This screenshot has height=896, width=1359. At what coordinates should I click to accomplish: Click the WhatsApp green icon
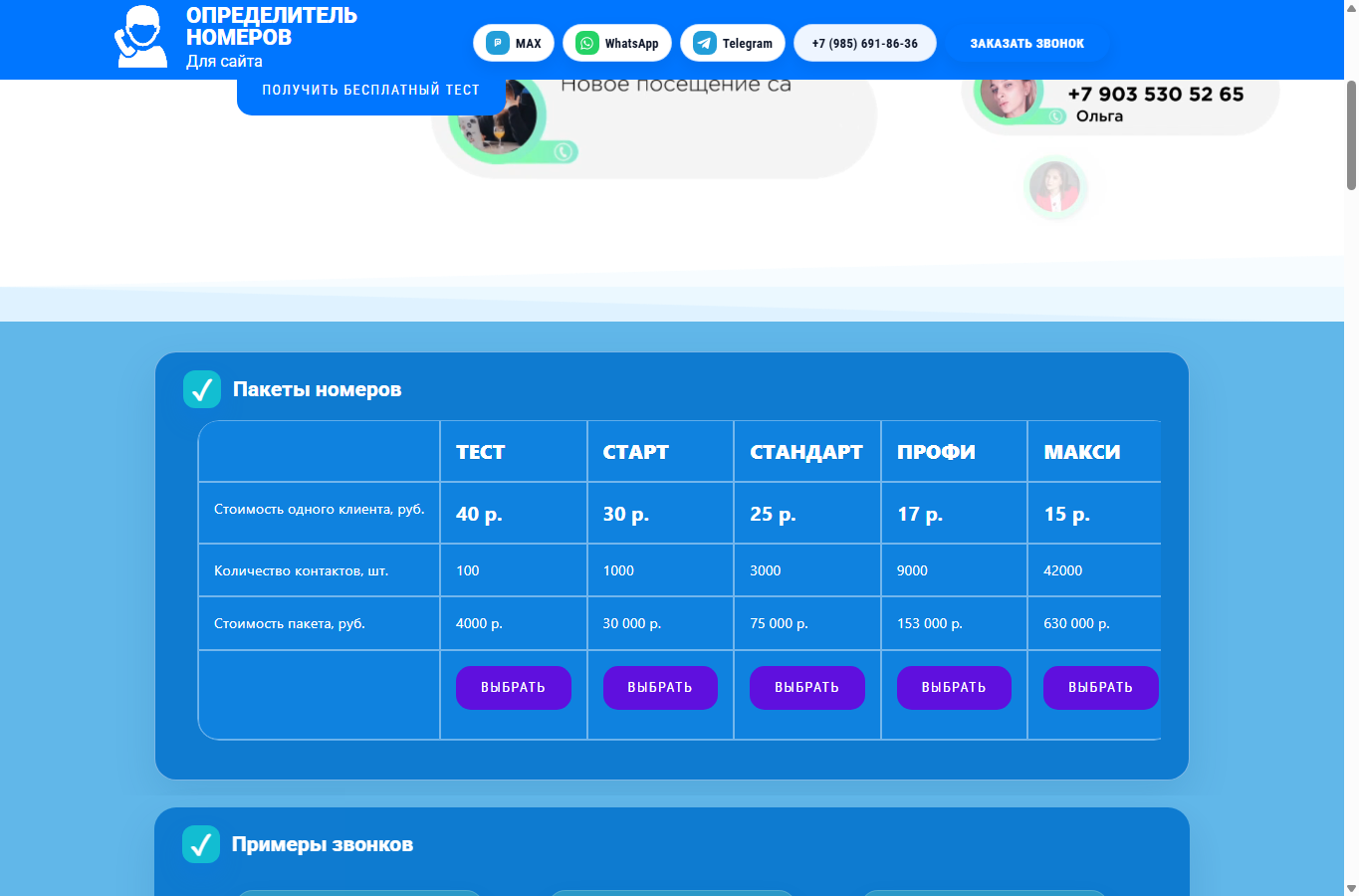click(587, 43)
